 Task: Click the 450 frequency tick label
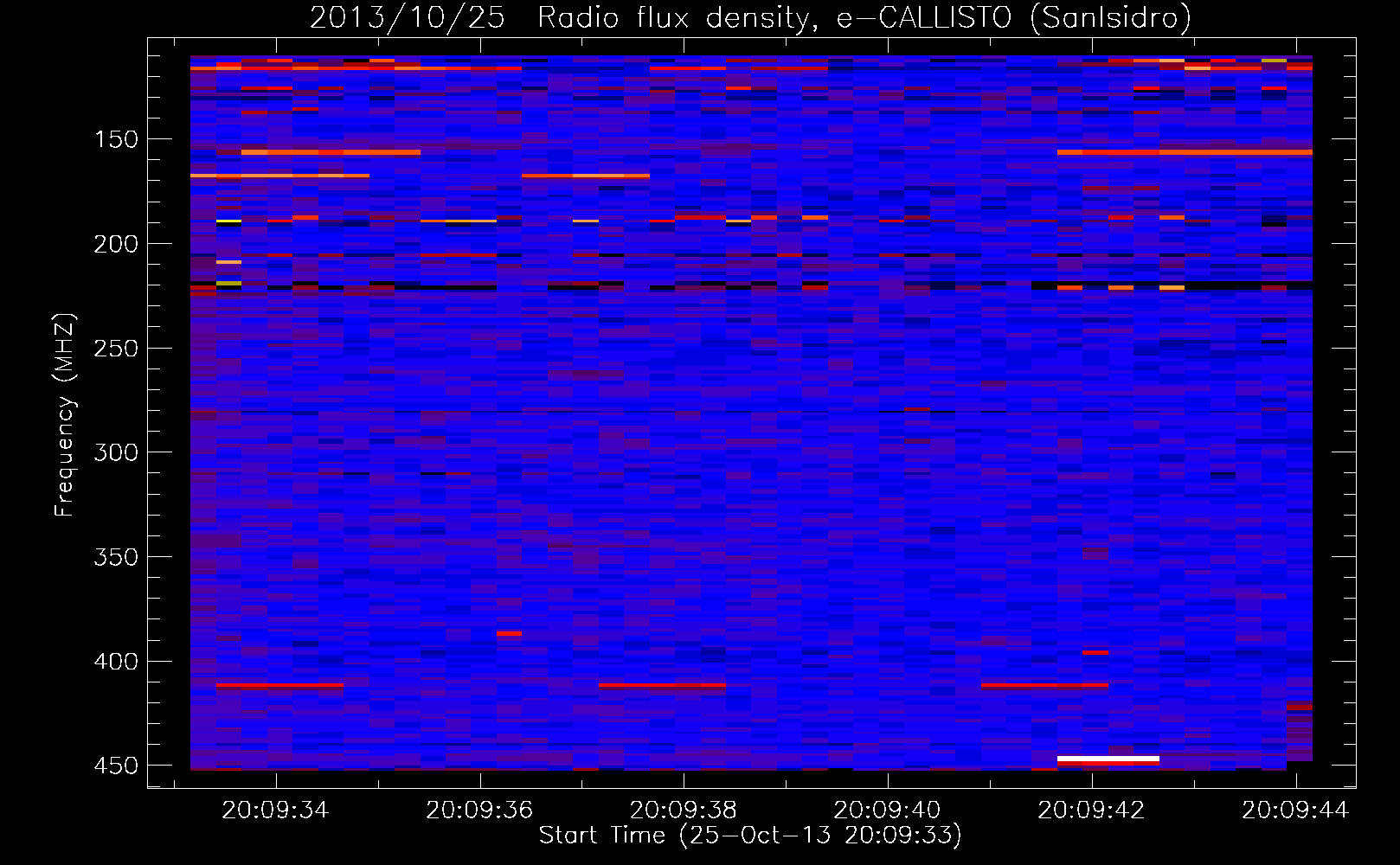[x=116, y=766]
